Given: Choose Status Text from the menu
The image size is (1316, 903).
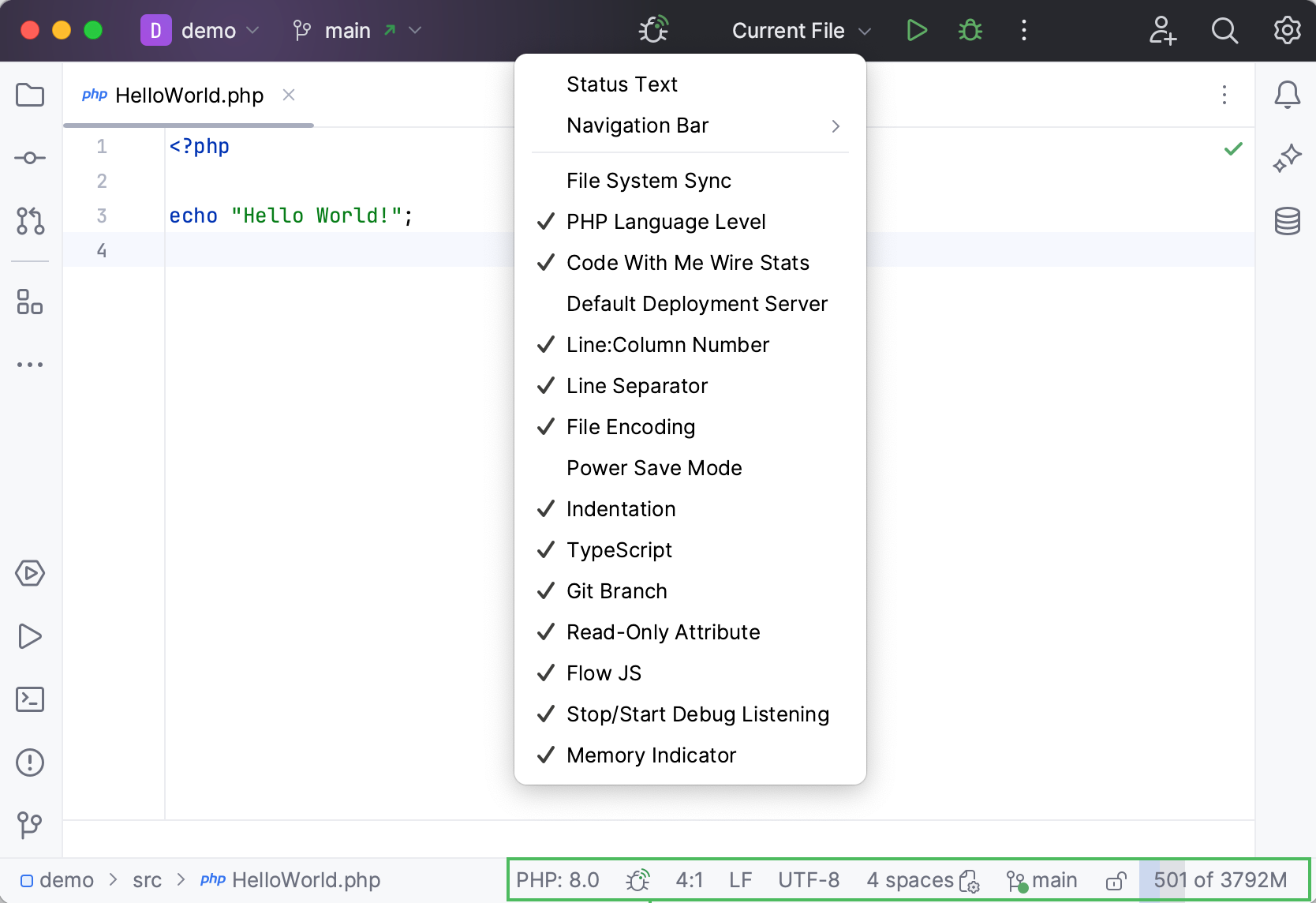Looking at the screenshot, I should [621, 84].
